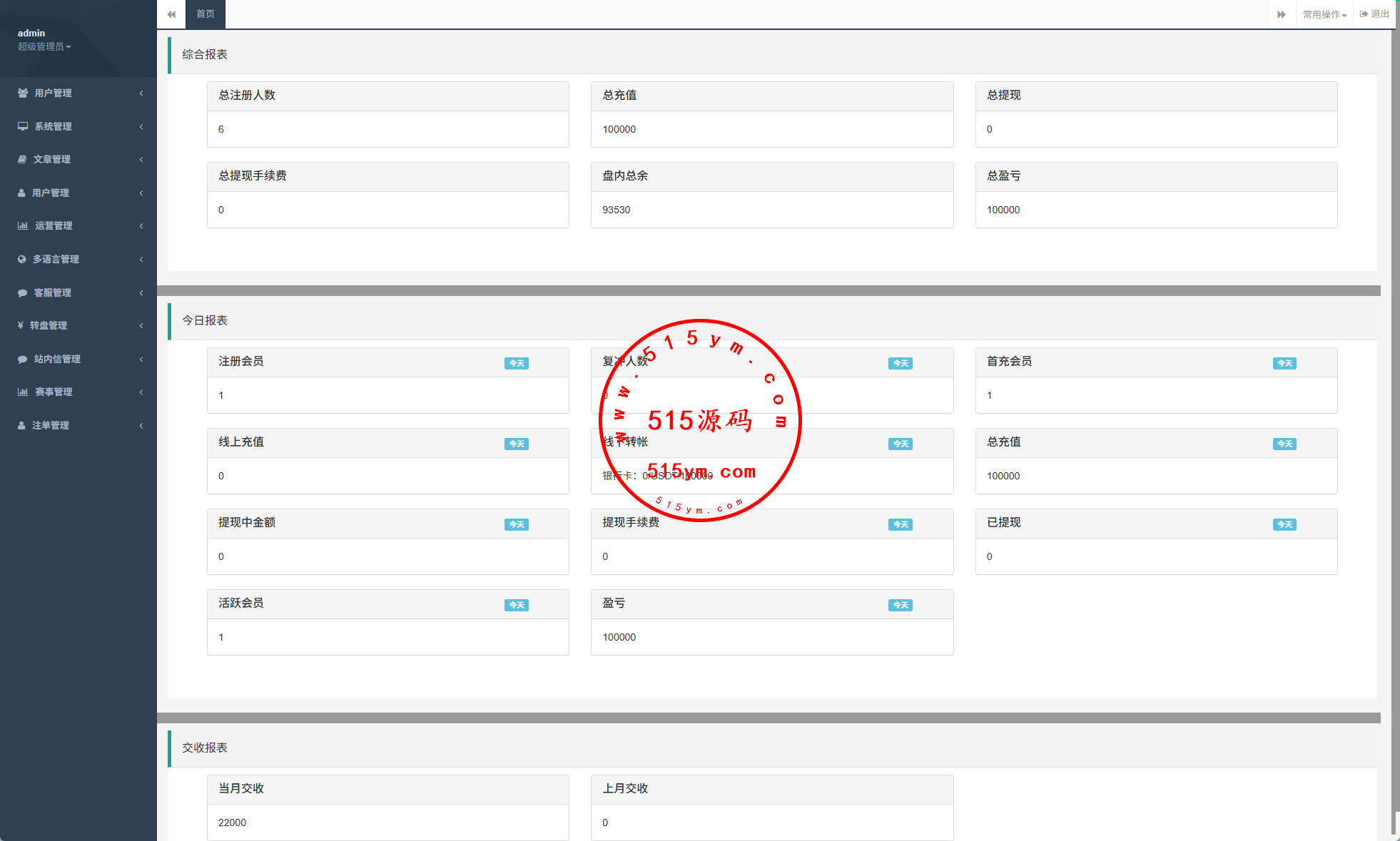The height and width of the screenshot is (841, 1400).
Task: Click the 今天 badge on 首充会员 card
Action: 1284,363
